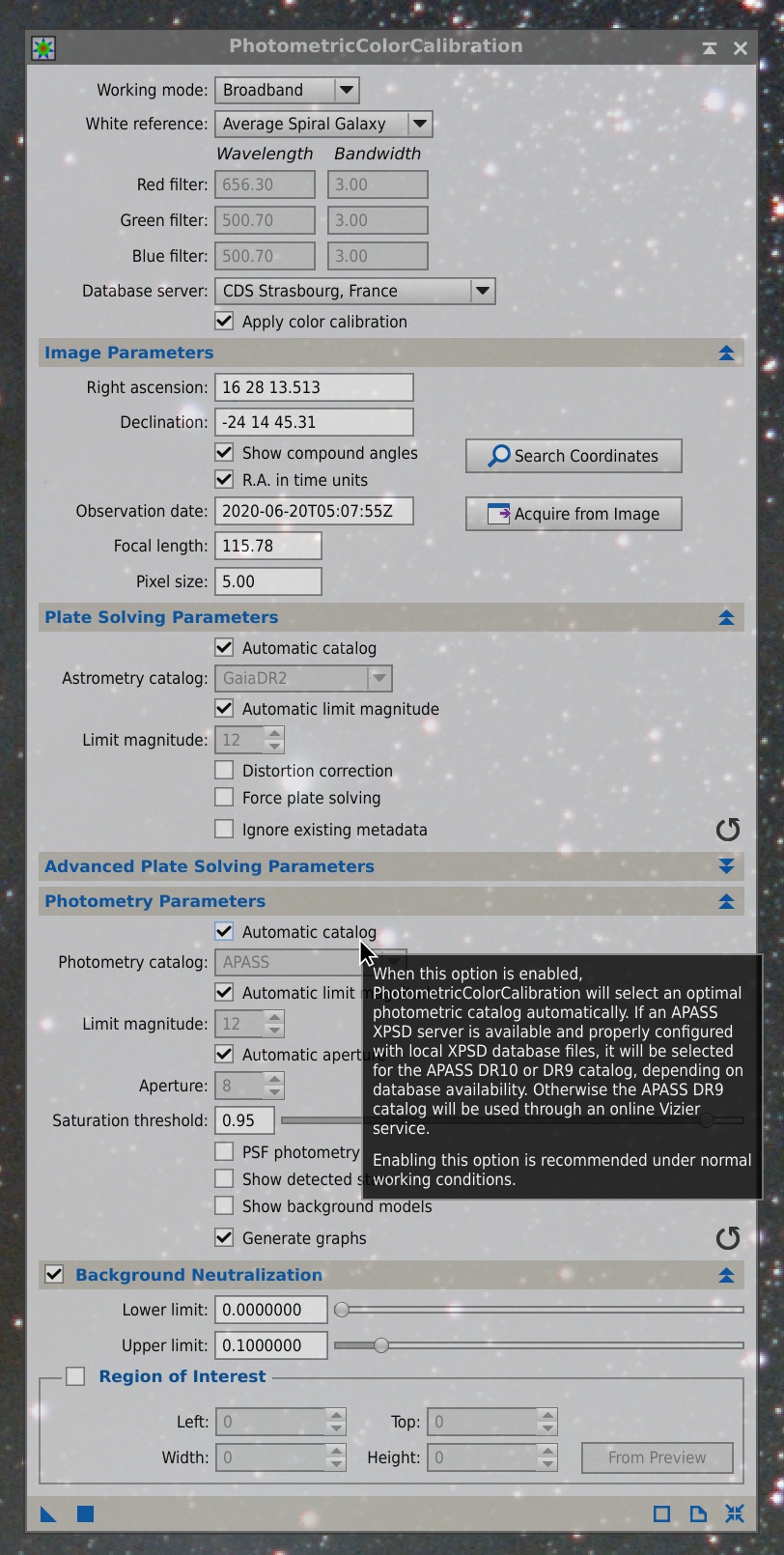Screen dimensions: 784x1555
Task: Click the reset crossed-arrows icon at bottom
Action: (x=735, y=1513)
